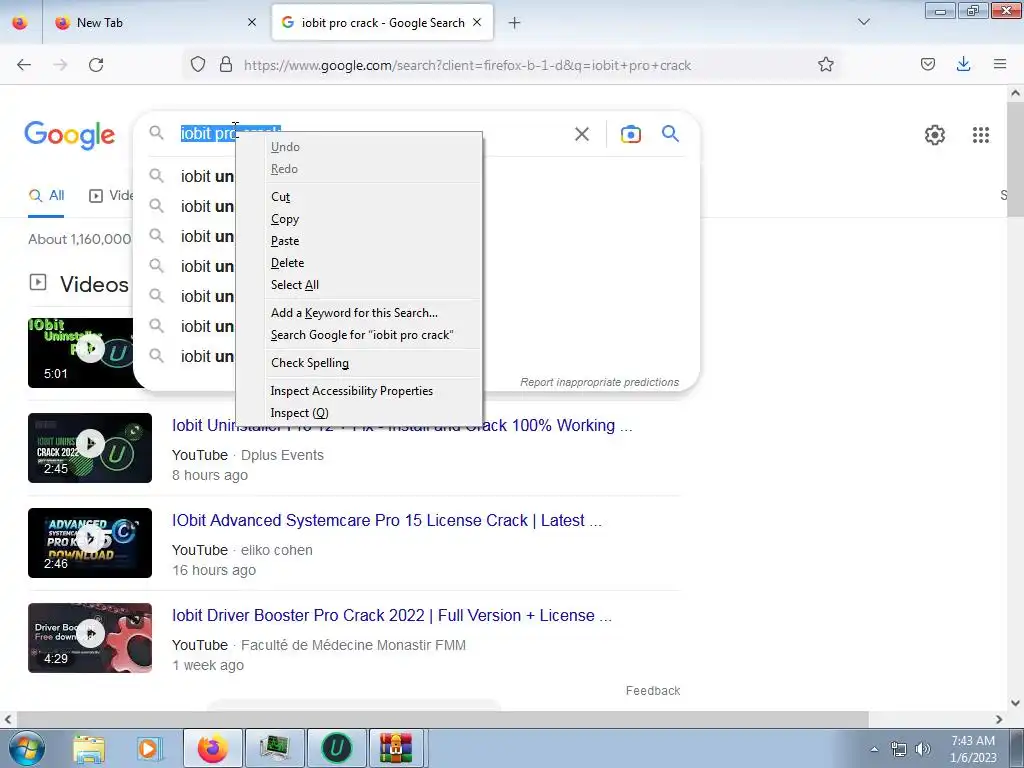This screenshot has height=768, width=1024.
Task: Click the site security padlock icon
Action: (x=226, y=65)
